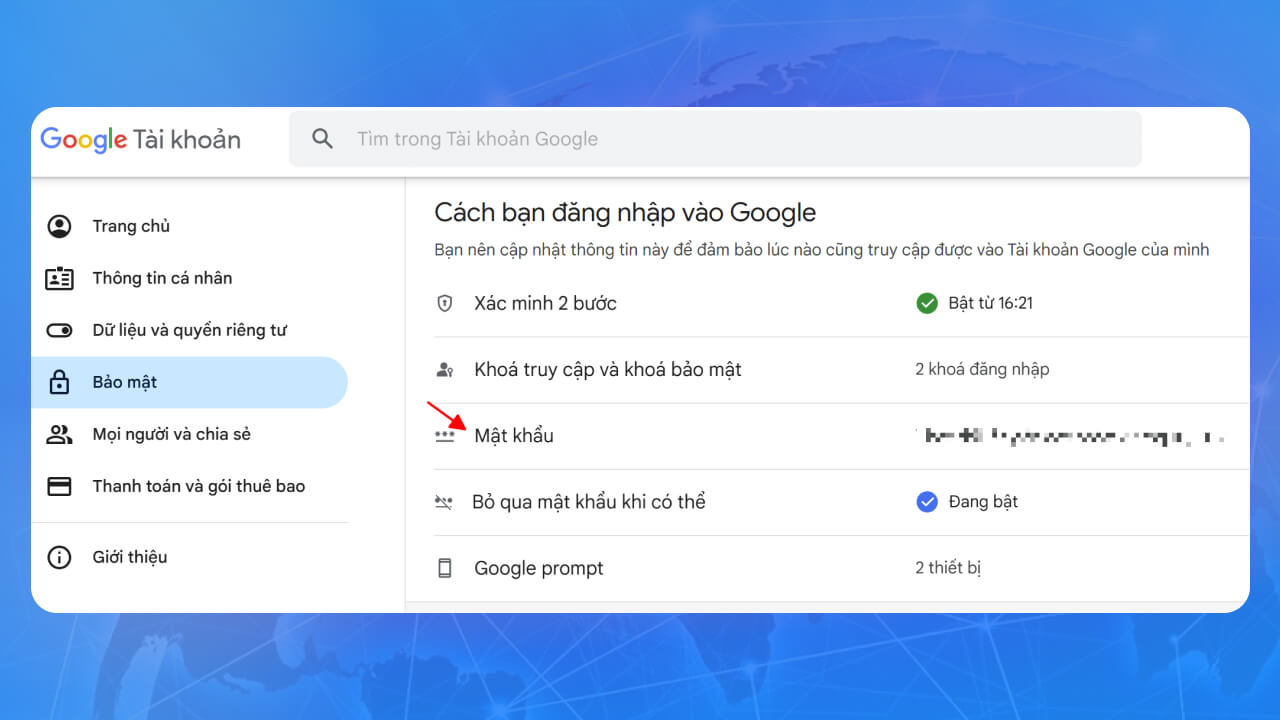Click the 2 khoá đăng nhập value
The height and width of the screenshot is (720, 1280).
(982, 370)
